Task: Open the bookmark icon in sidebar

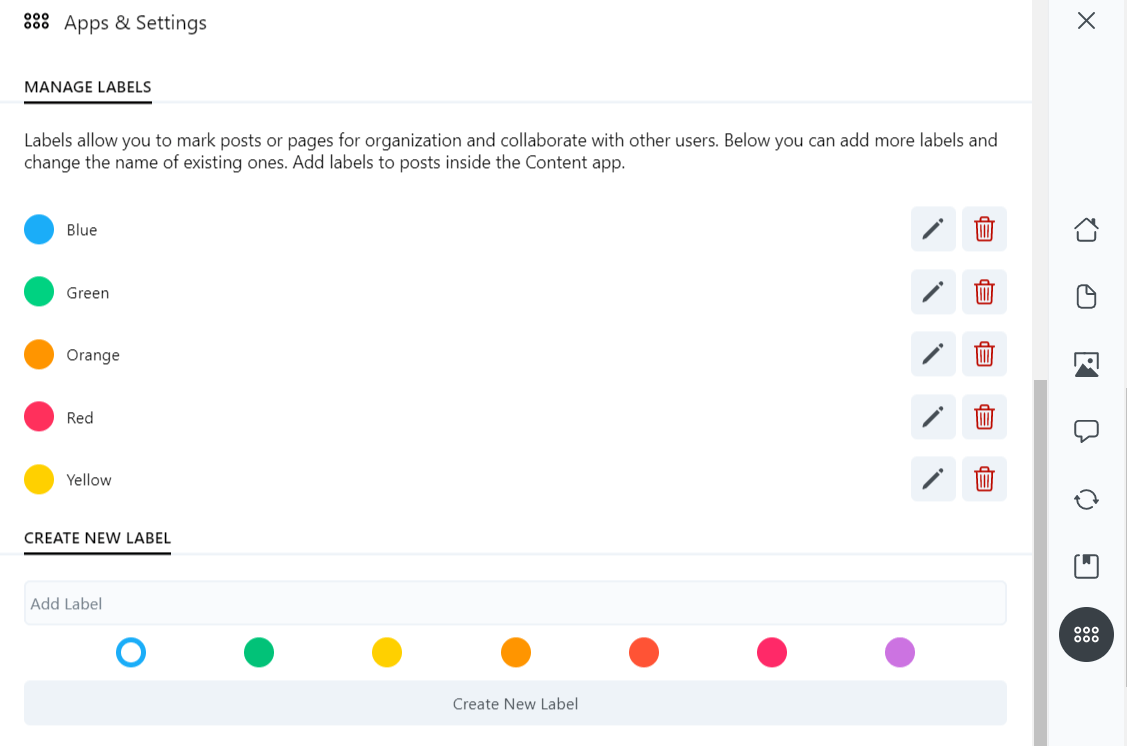Action: (x=1086, y=566)
